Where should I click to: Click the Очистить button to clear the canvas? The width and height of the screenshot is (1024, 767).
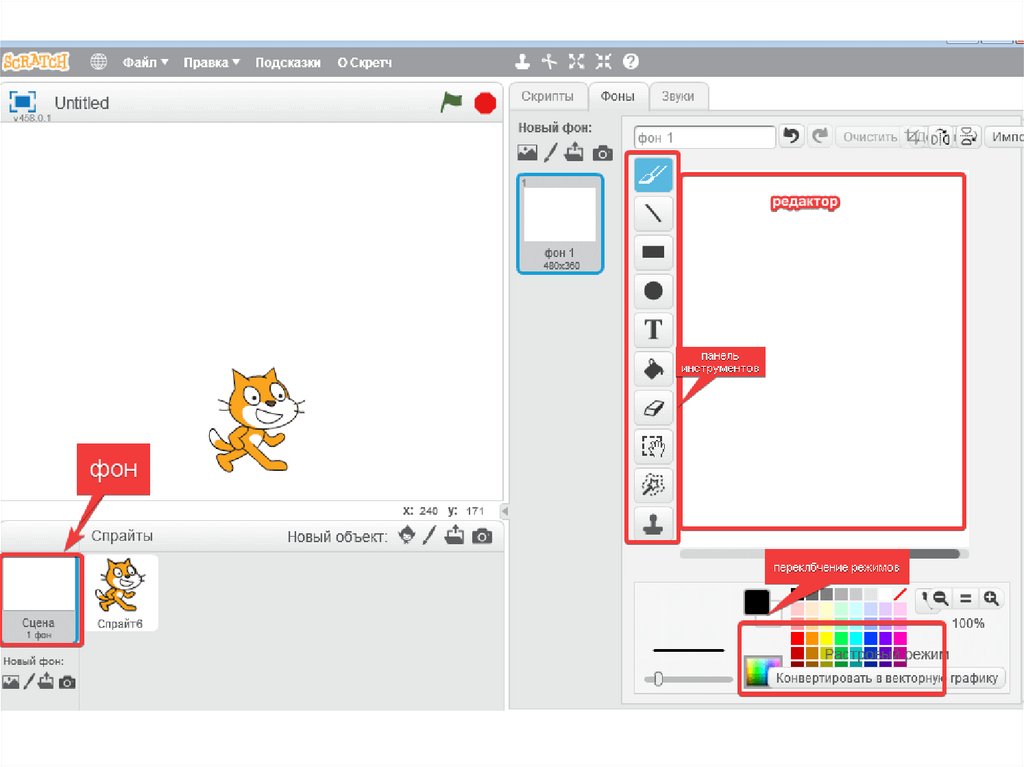tap(867, 136)
